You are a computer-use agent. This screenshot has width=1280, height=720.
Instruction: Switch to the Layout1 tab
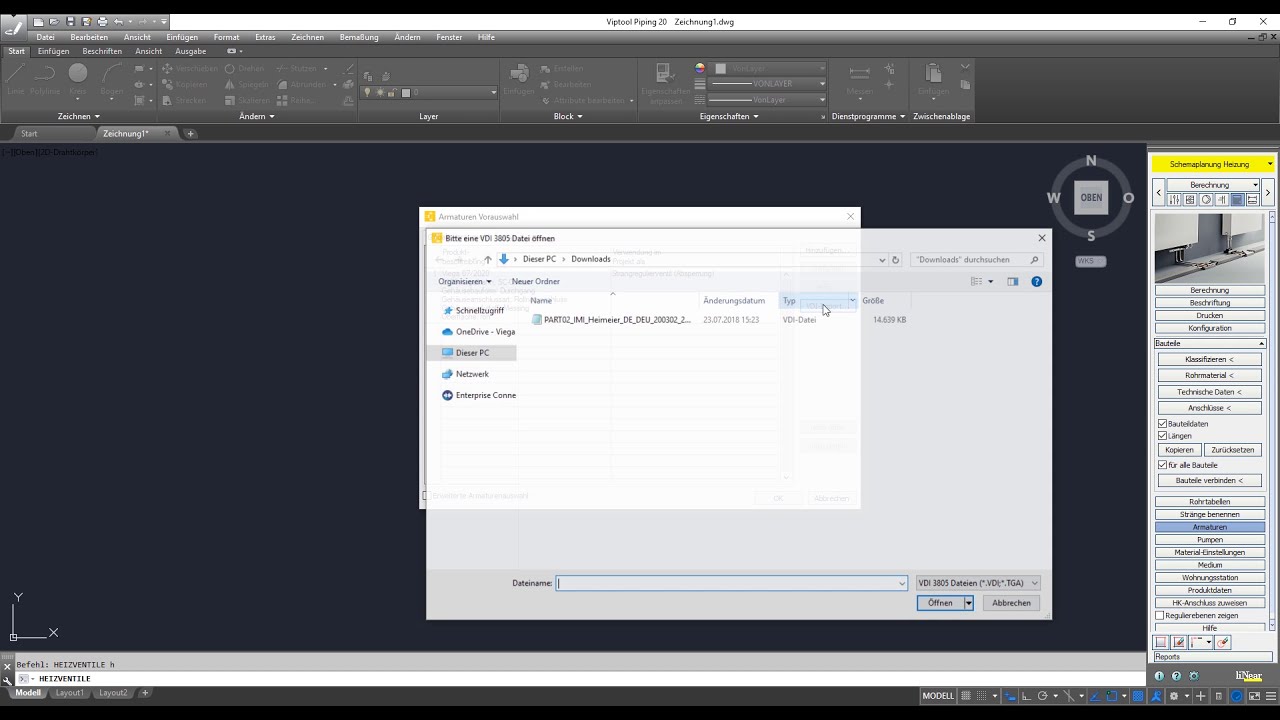click(x=70, y=693)
